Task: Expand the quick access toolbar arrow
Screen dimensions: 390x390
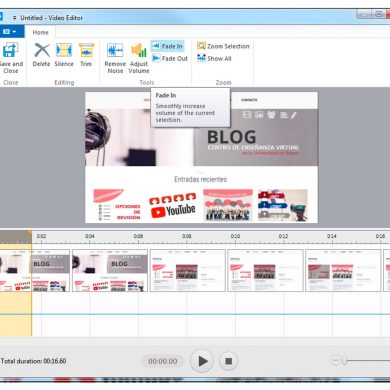Action: pyautogui.click(x=14, y=18)
